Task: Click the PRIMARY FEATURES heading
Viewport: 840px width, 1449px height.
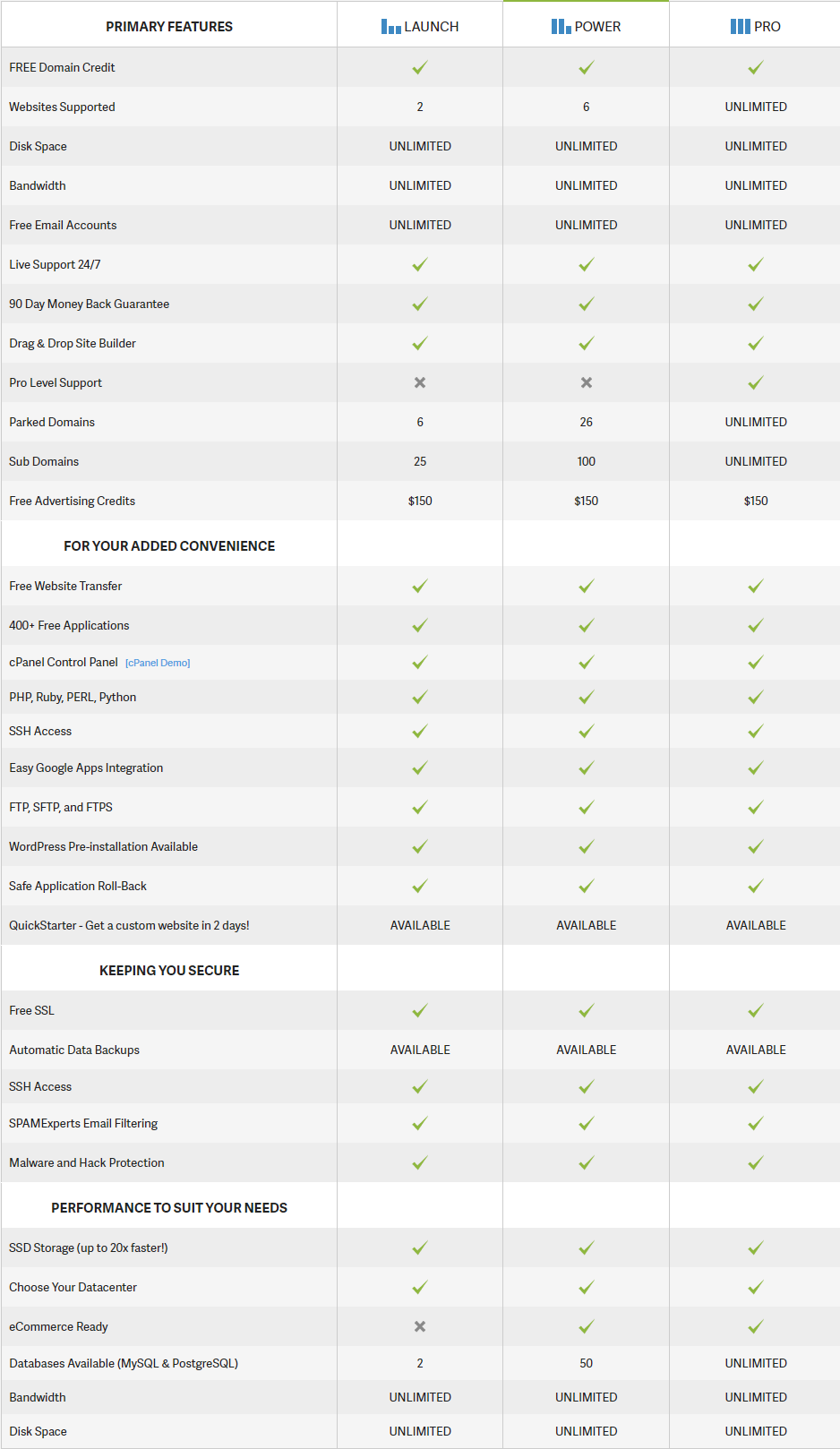Action: click(x=169, y=27)
